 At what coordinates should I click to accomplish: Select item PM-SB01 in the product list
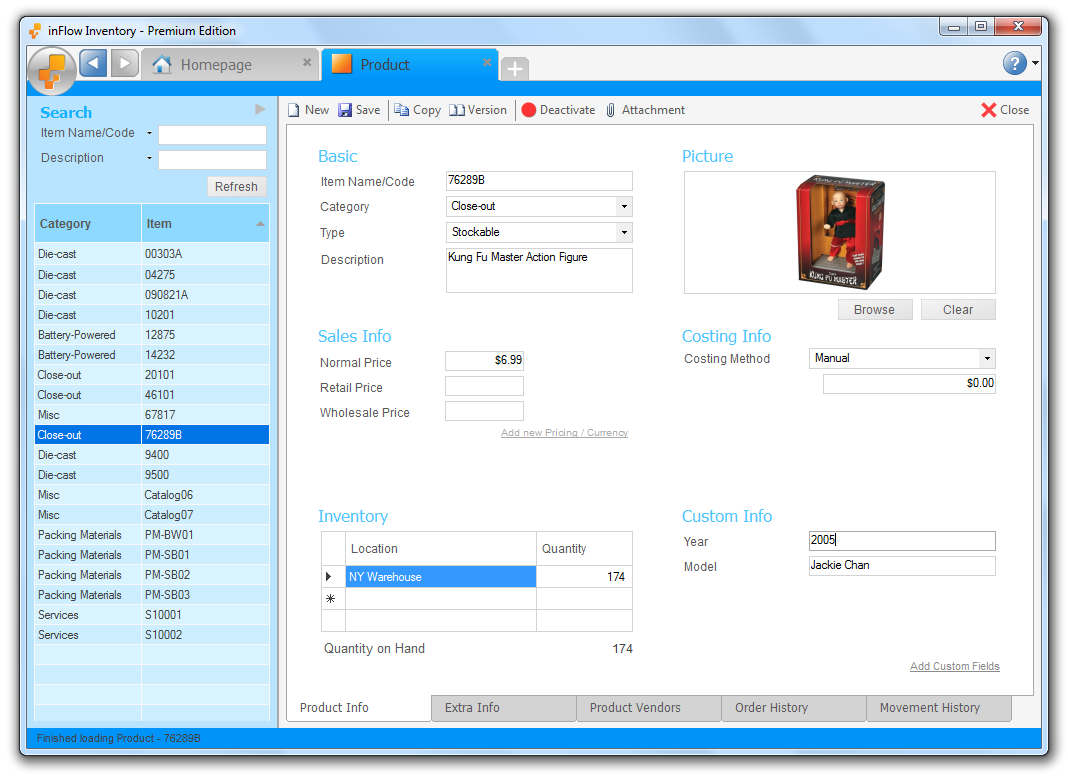click(167, 555)
